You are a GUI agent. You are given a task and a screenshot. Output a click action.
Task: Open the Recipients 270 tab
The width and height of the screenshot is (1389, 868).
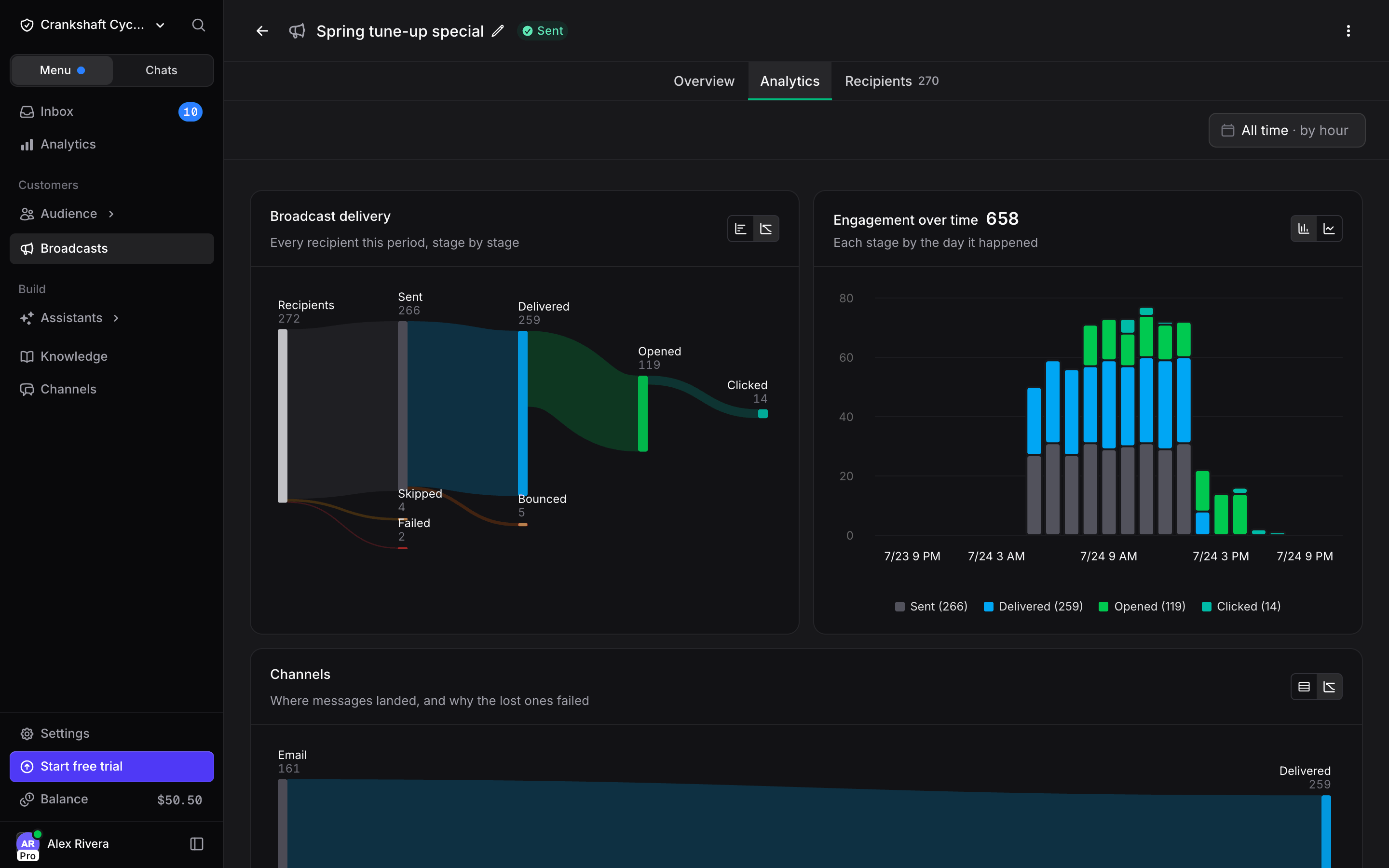pyautogui.click(x=891, y=81)
